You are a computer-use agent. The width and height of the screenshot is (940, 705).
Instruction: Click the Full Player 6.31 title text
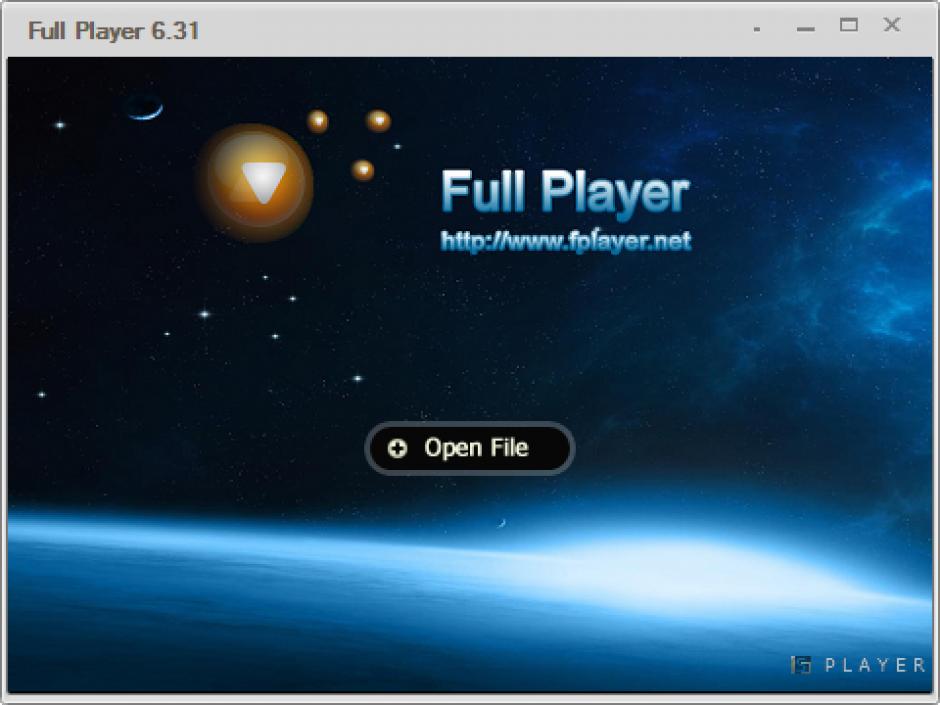113,31
